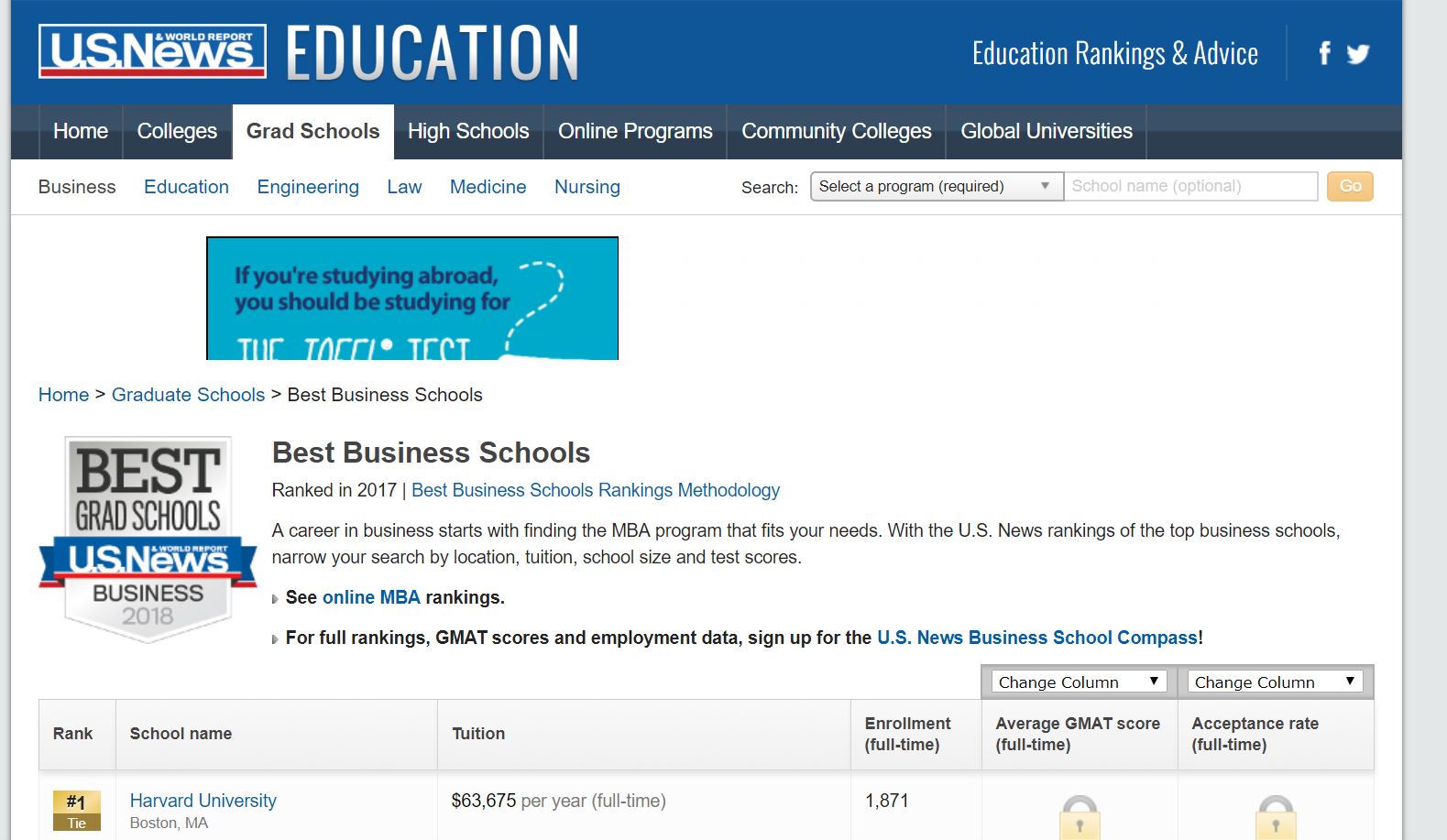The image size is (1447, 840).
Task: Expand the second Change Column dropdown
Action: tap(1274, 682)
